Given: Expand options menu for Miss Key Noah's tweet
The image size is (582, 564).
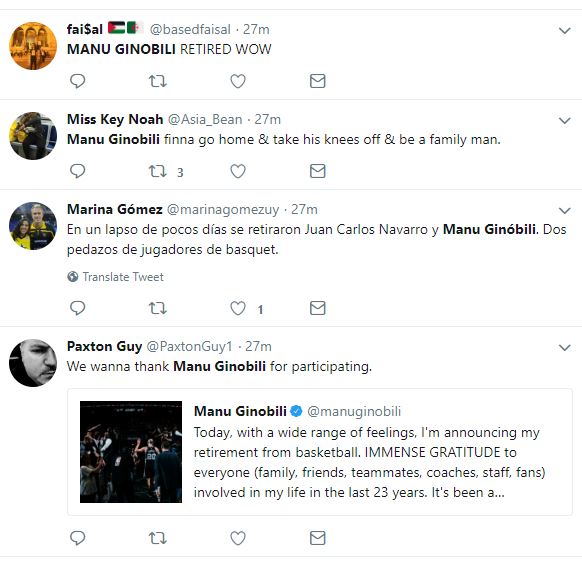Looking at the screenshot, I should [565, 121].
